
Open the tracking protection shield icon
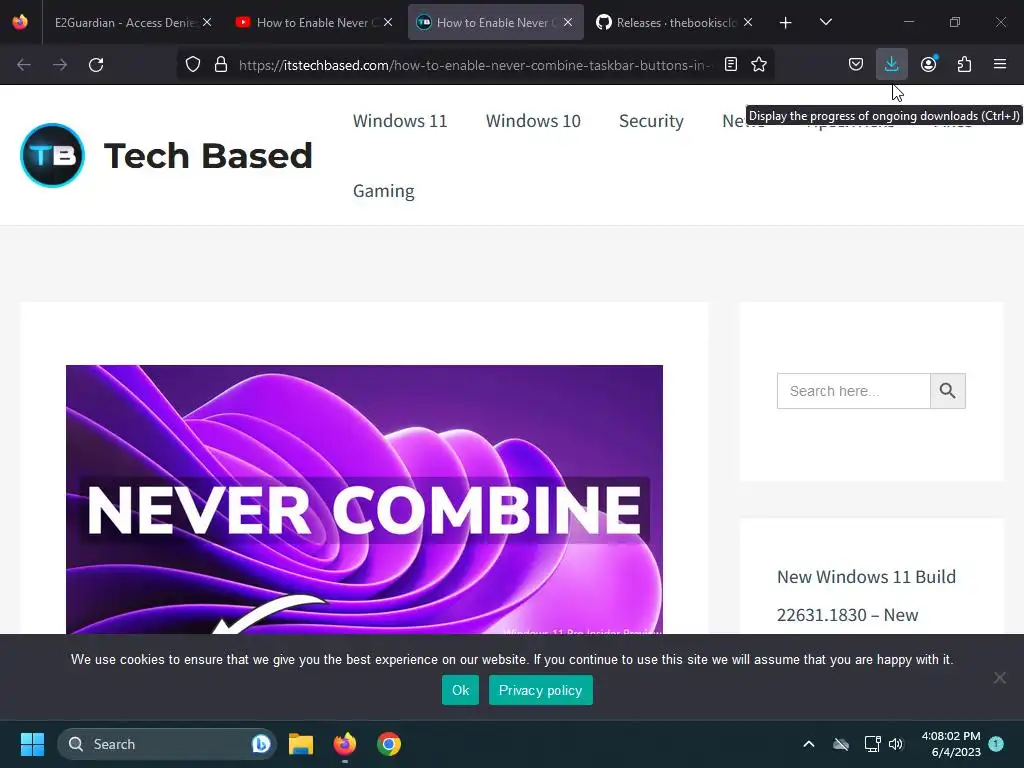(x=193, y=64)
